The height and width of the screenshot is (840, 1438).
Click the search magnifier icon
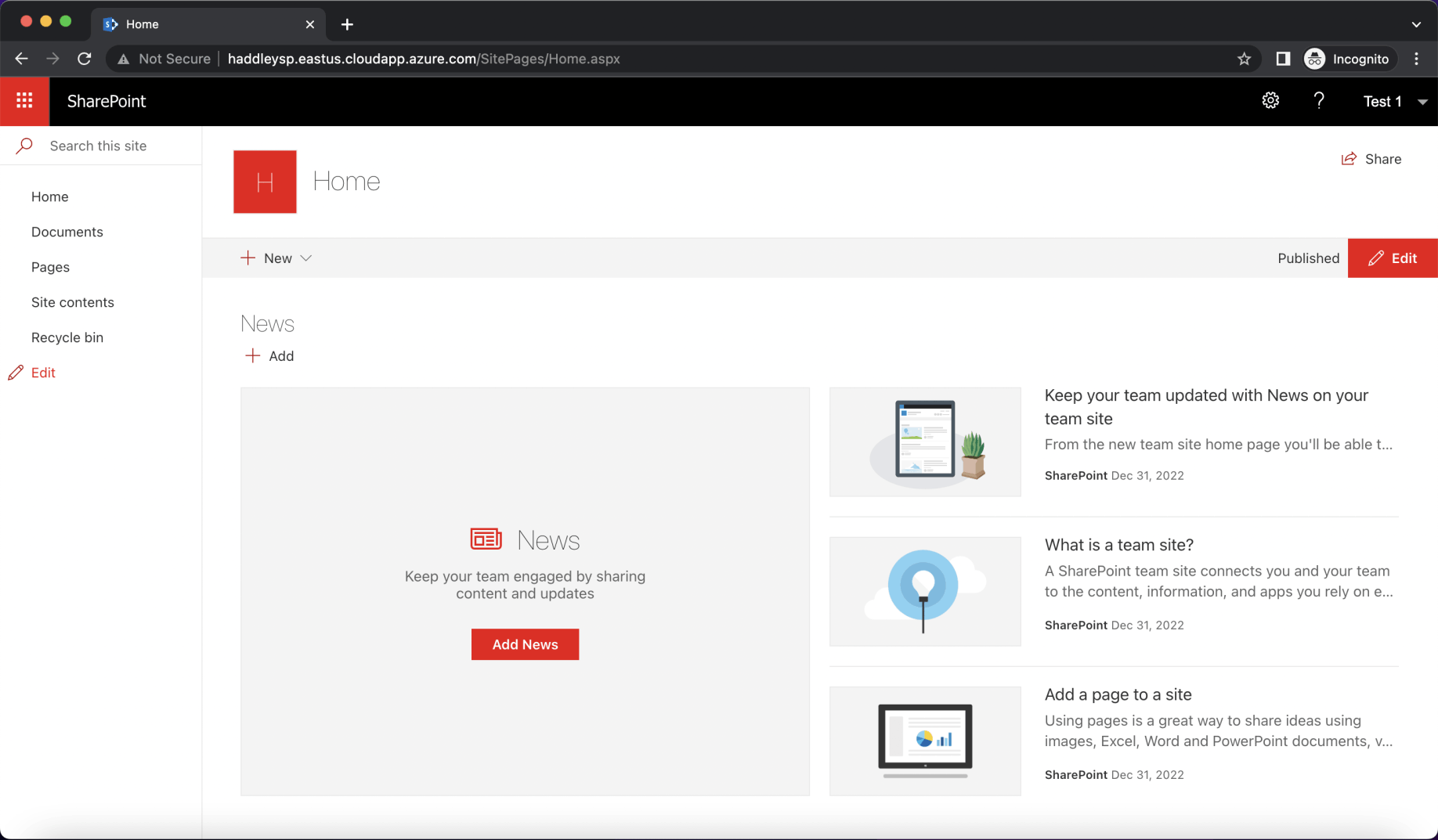click(x=24, y=146)
